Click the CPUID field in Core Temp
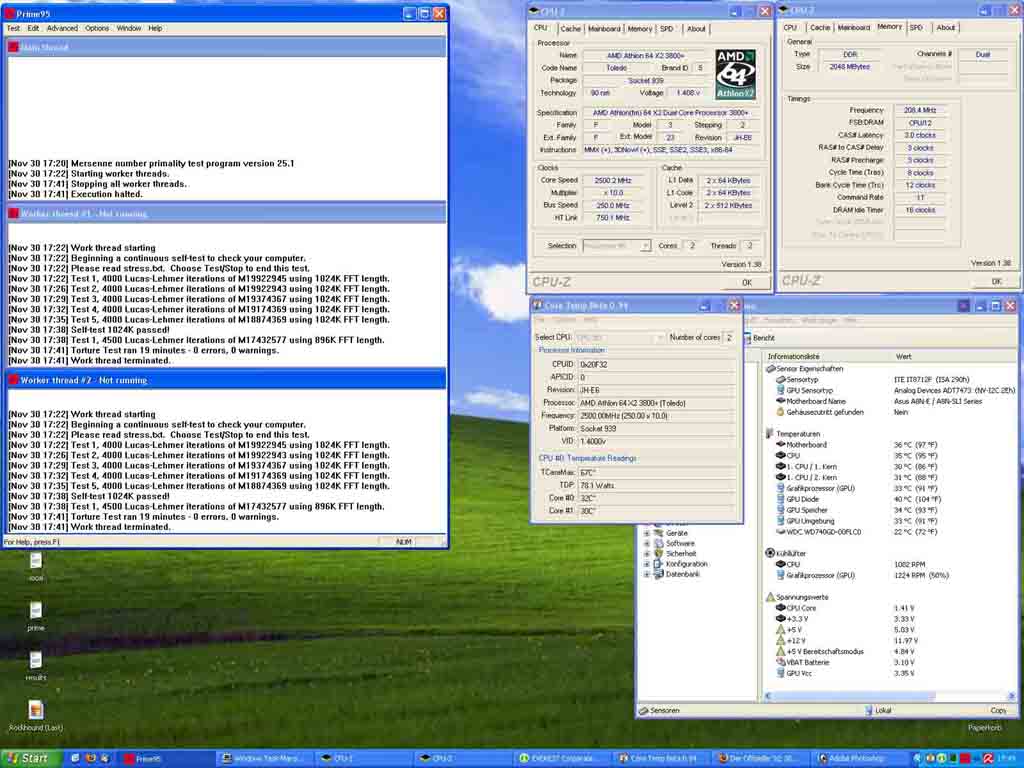 point(656,364)
